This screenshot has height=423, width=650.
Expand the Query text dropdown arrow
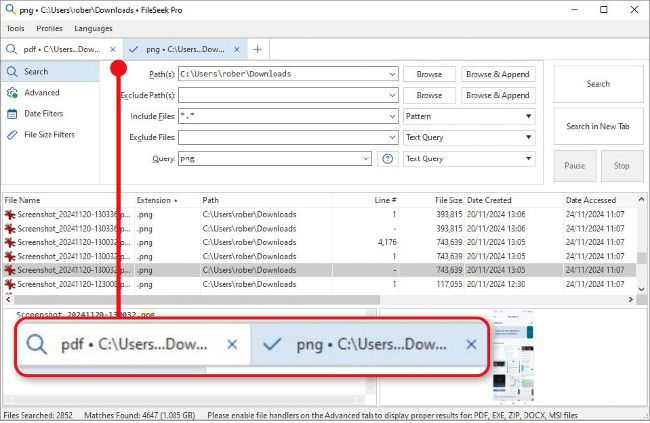click(371, 159)
